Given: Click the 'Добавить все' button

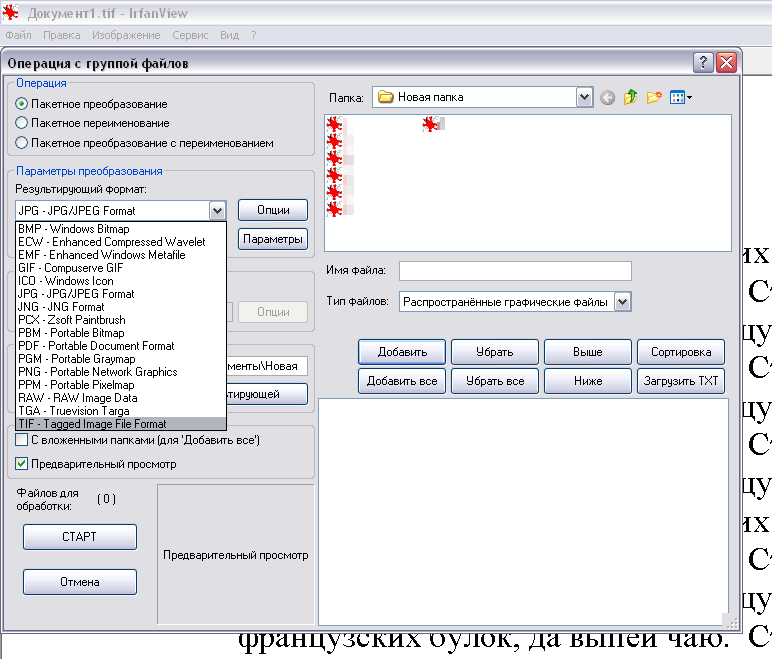Looking at the screenshot, I should pyautogui.click(x=402, y=381).
